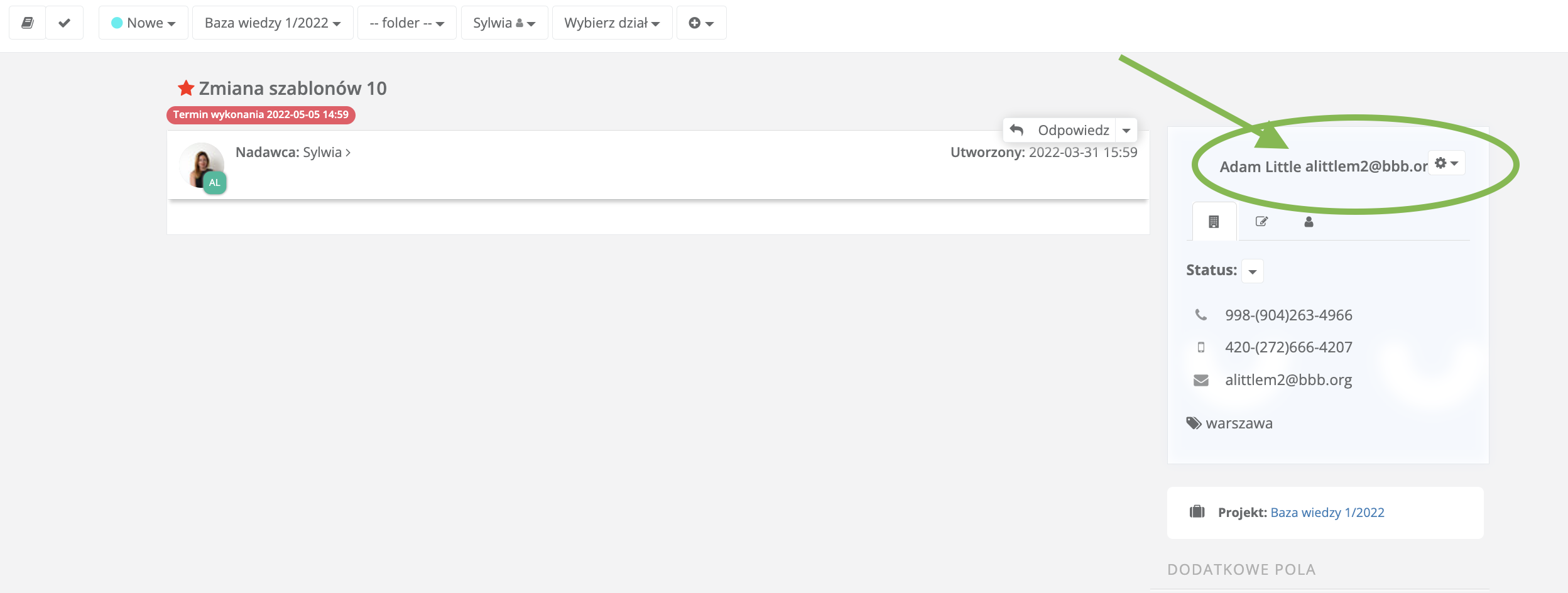Image resolution: width=1568 pixels, height=593 pixels.
Task: Click the DODATKOWE POLA section heading
Action: tap(1241, 570)
